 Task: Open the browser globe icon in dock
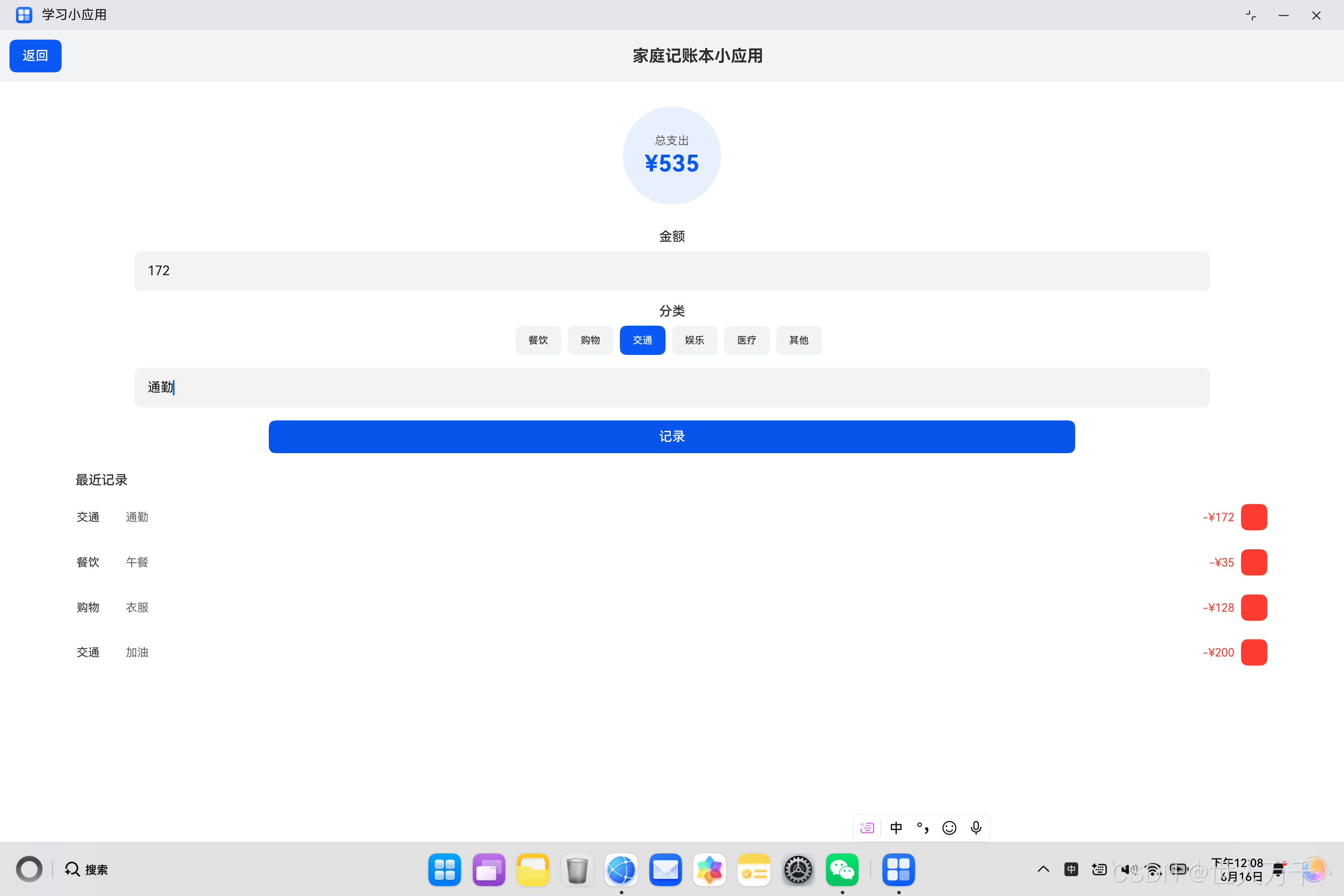(621, 870)
